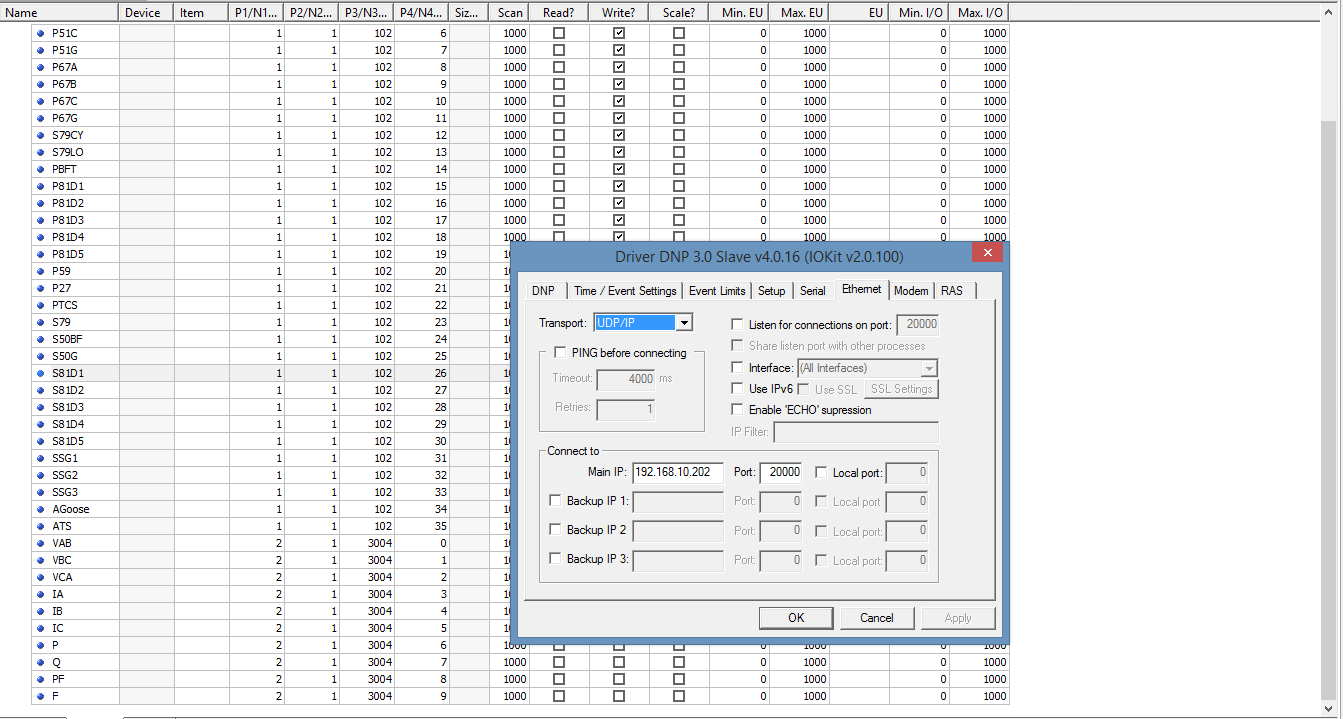
Task: Switch to the Modem tab
Action: click(x=911, y=291)
